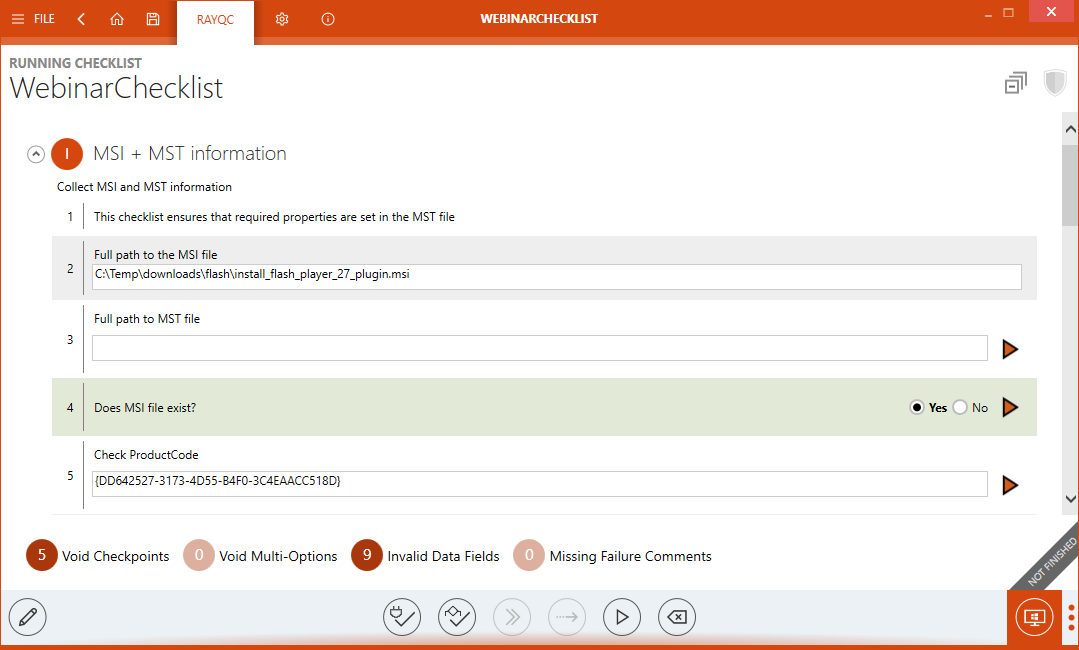This screenshot has height=650, width=1079.
Task: Click the 'Does MSI file exist?' question text
Action: click(145, 408)
